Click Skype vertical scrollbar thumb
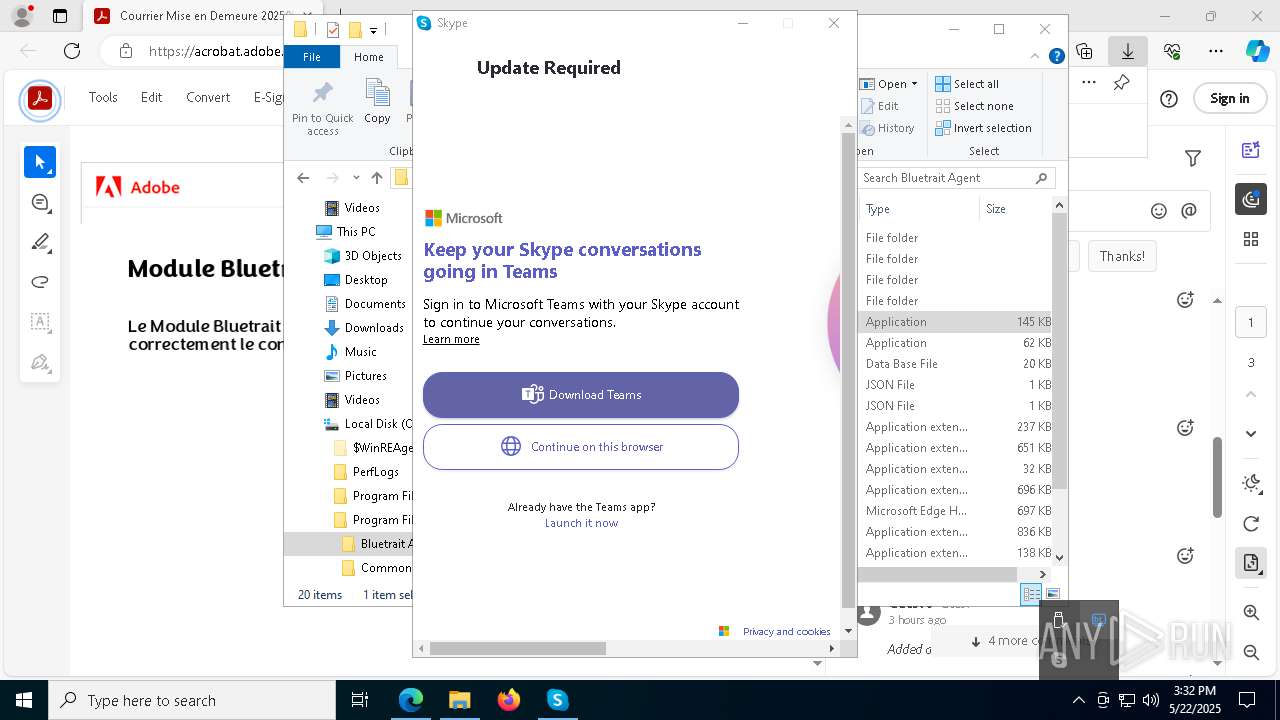This screenshot has height=720, width=1280. (848, 370)
